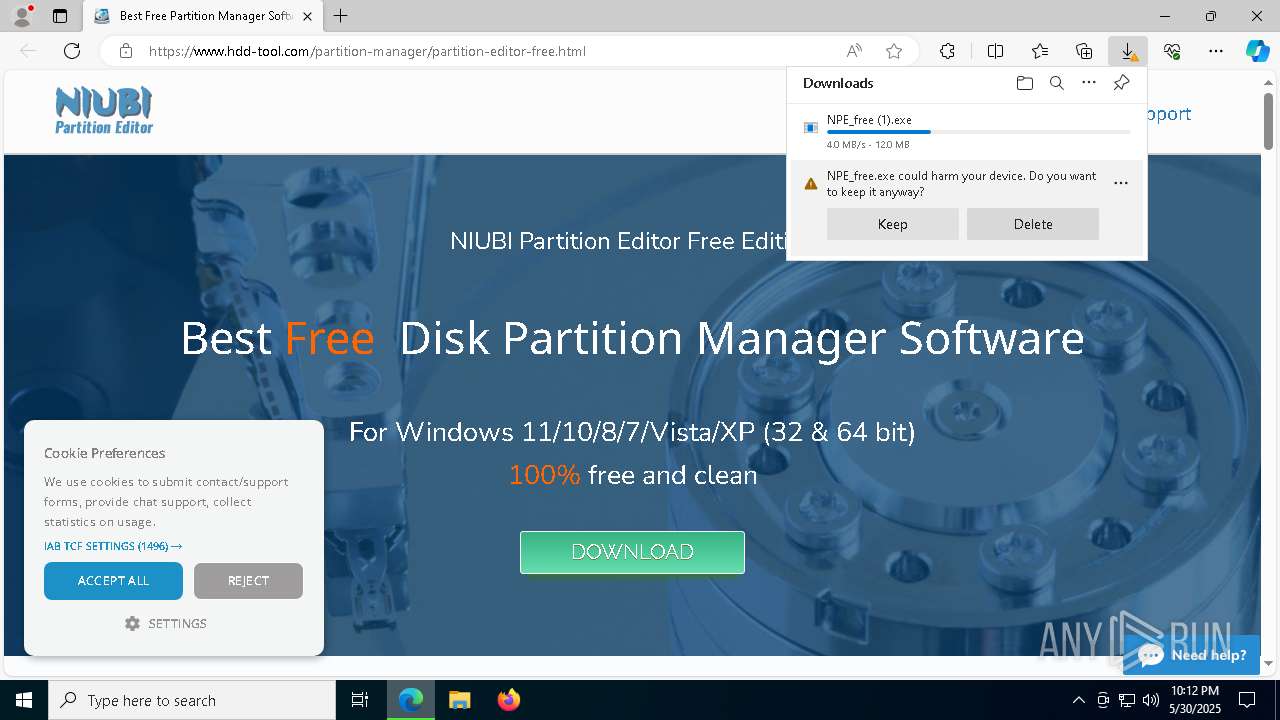The image size is (1280, 720).
Task: Keep the flagged NPE_free.exe file
Action: pos(893,224)
